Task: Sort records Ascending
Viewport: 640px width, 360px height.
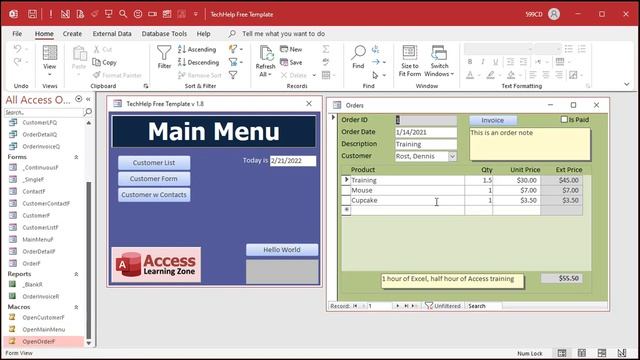Action: 197,49
